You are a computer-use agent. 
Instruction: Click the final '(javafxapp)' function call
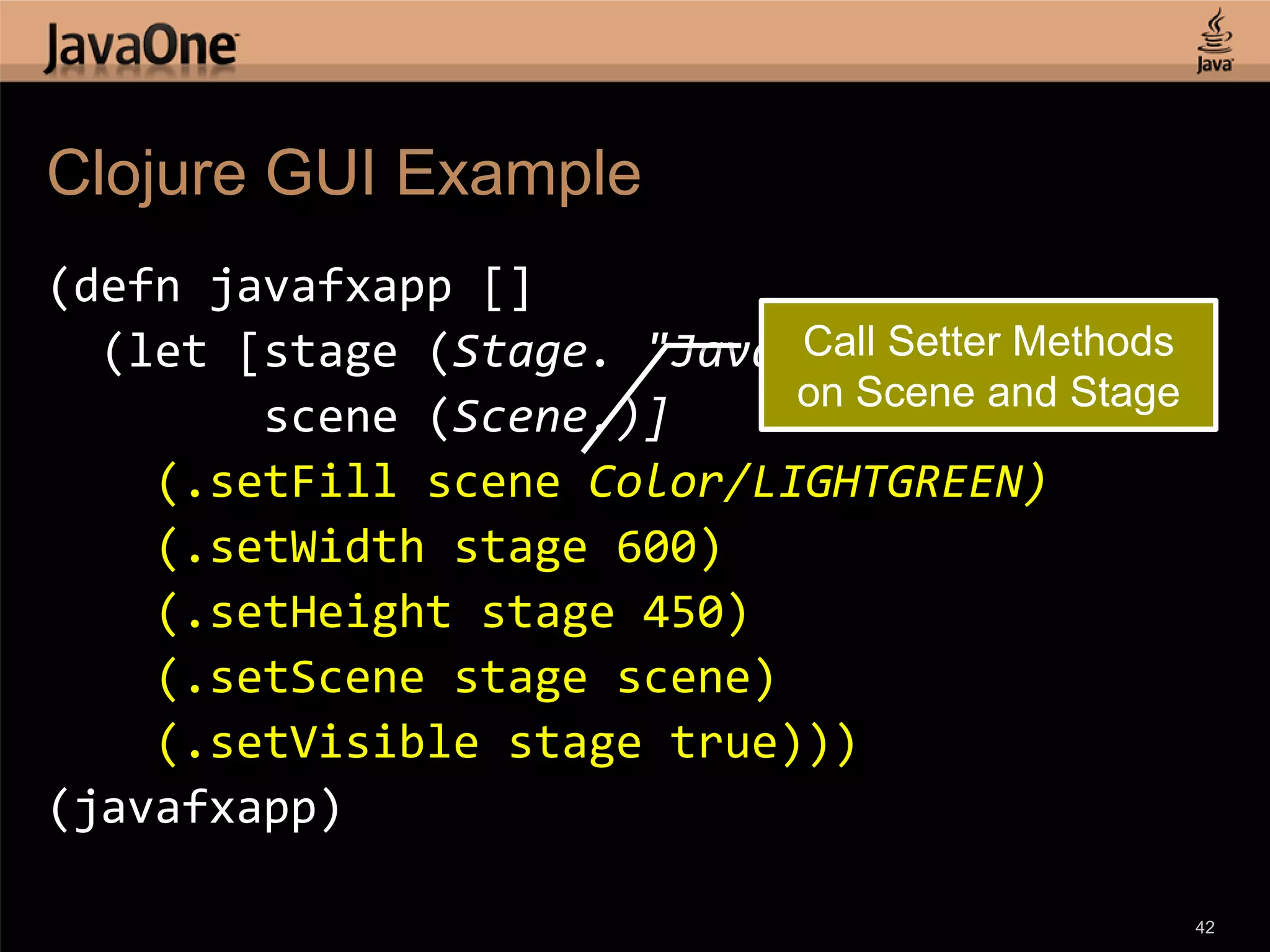coord(195,808)
